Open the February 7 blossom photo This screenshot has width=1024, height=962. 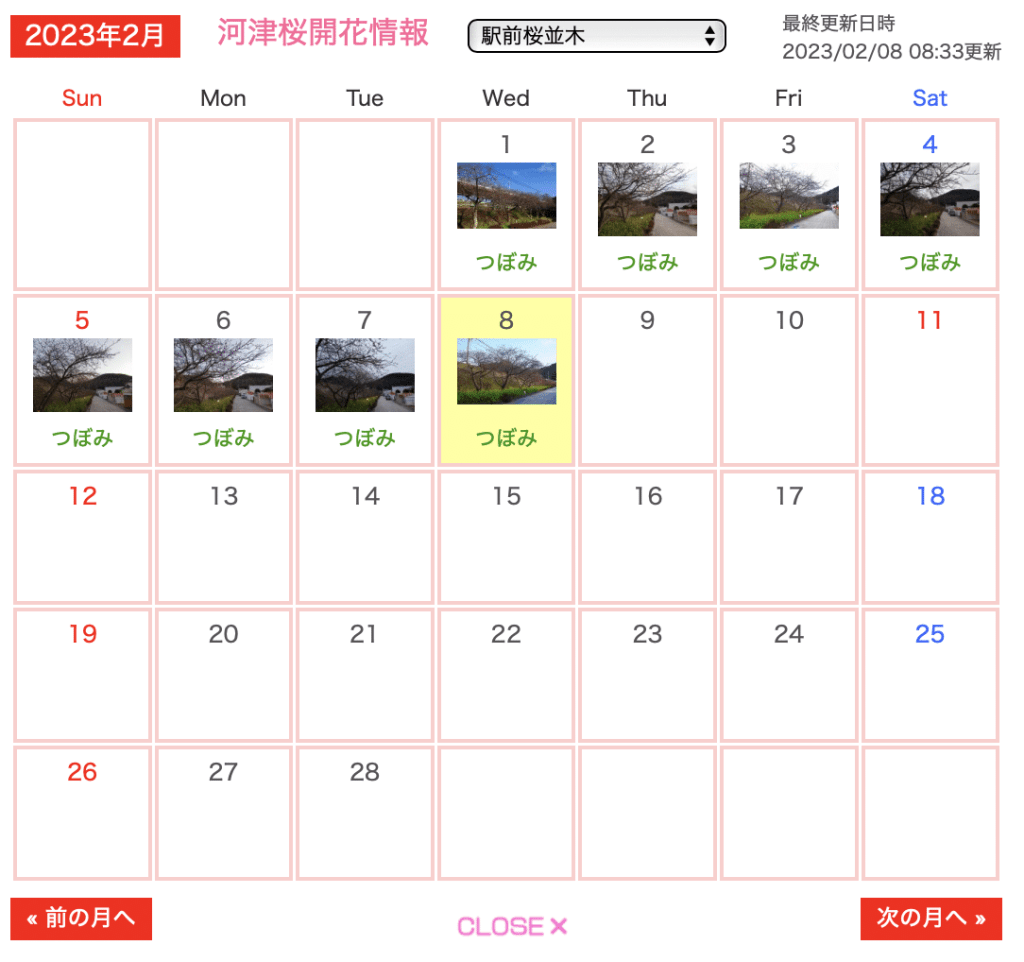coord(364,375)
